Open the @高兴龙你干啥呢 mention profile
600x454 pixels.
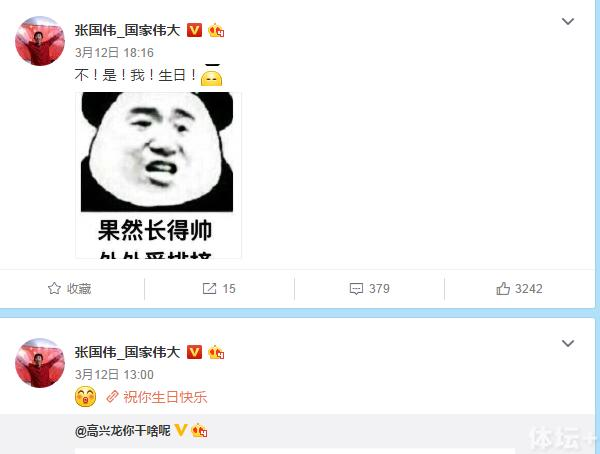coord(123,431)
